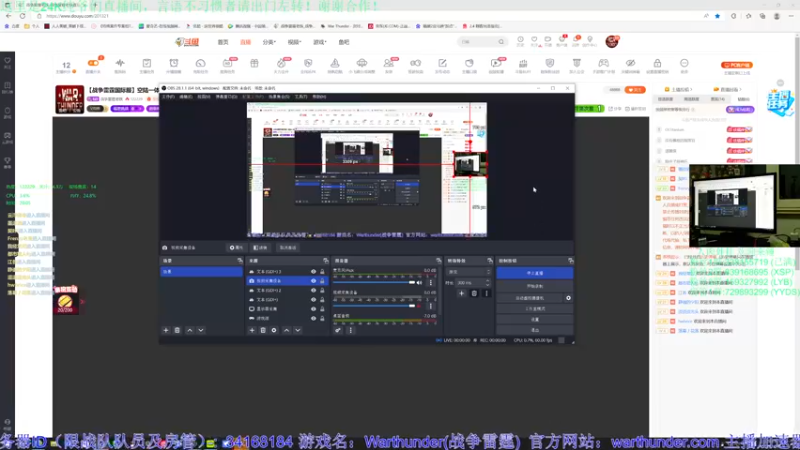Add a new scene in OBS Scenes panel
This screenshot has height=450, width=800.
166,331
